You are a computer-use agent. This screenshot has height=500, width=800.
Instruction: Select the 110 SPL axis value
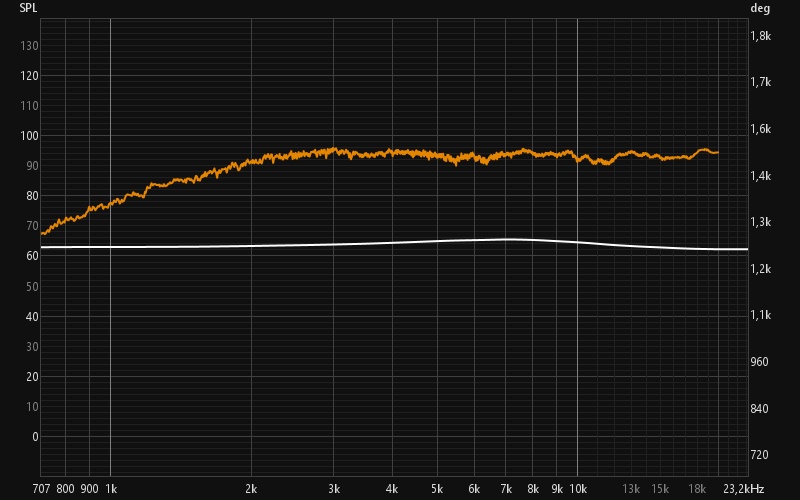29,106
